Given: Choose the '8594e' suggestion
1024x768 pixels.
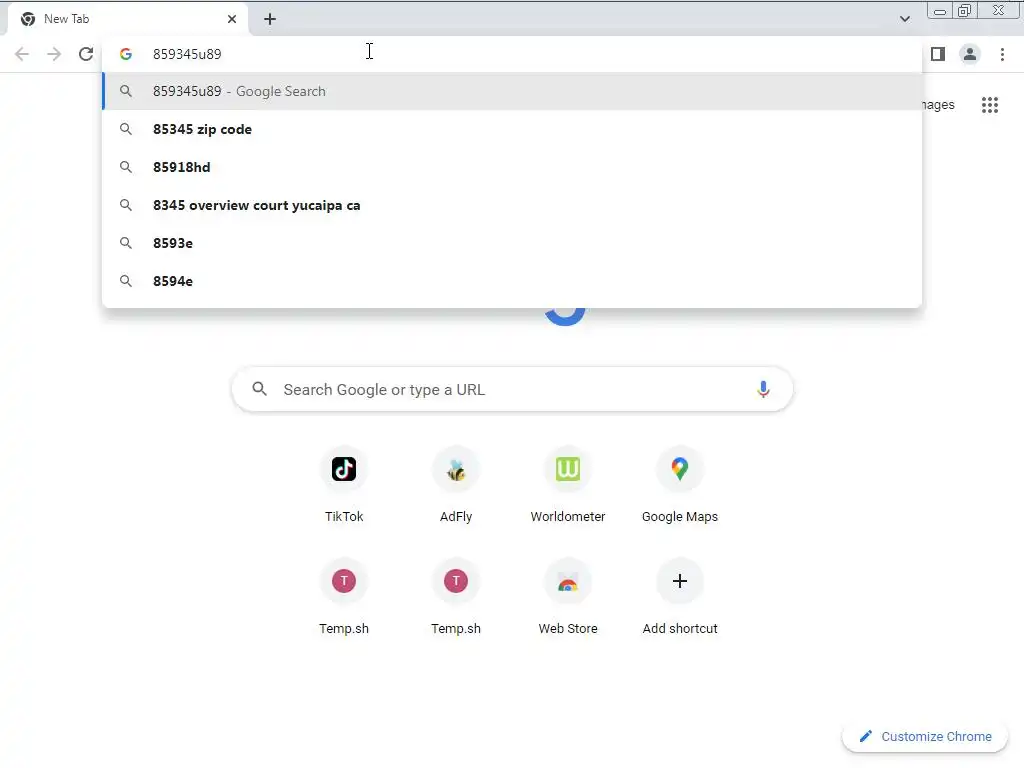Looking at the screenshot, I should click(x=512, y=281).
